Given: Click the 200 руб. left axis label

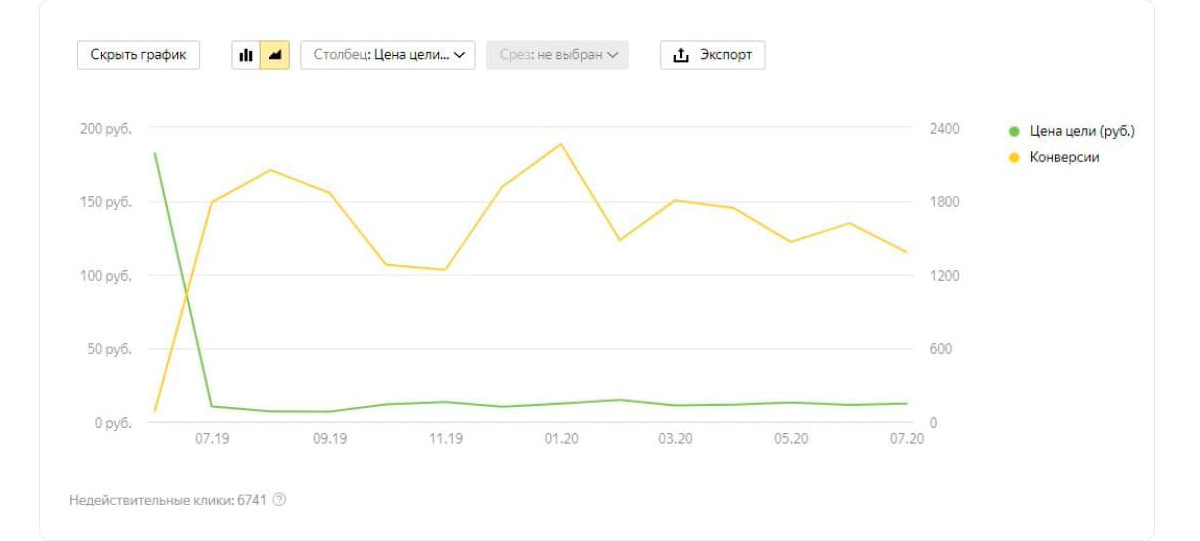Looking at the screenshot, I should coord(106,129).
